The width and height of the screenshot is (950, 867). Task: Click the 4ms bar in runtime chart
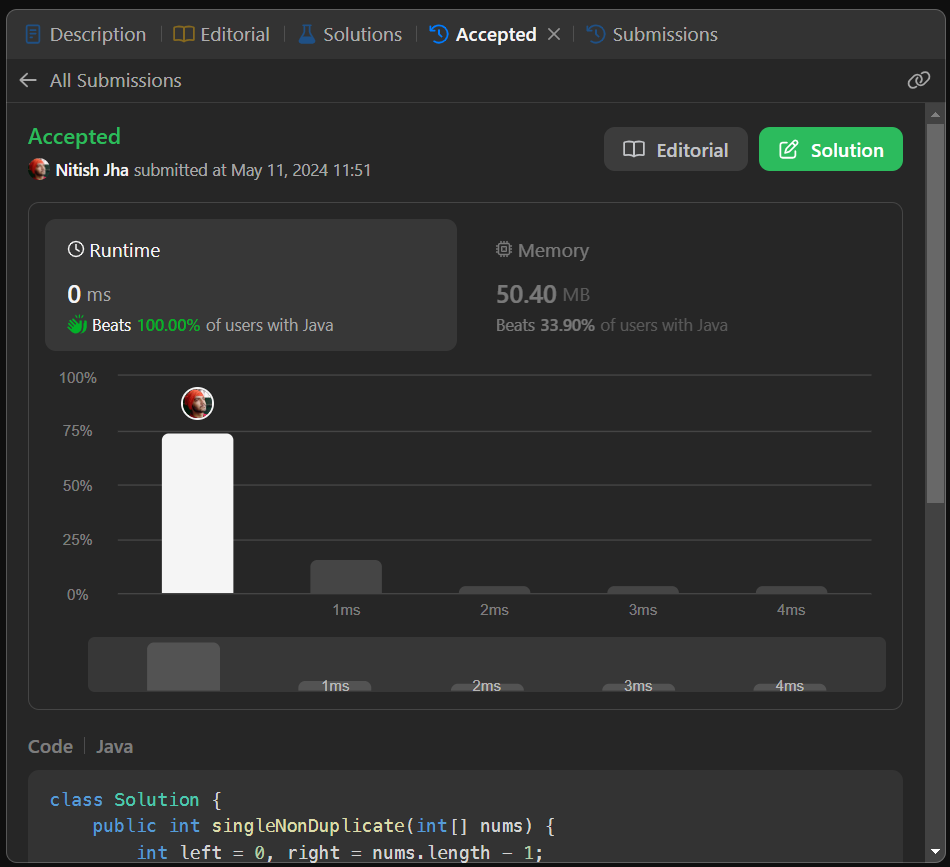pos(791,590)
